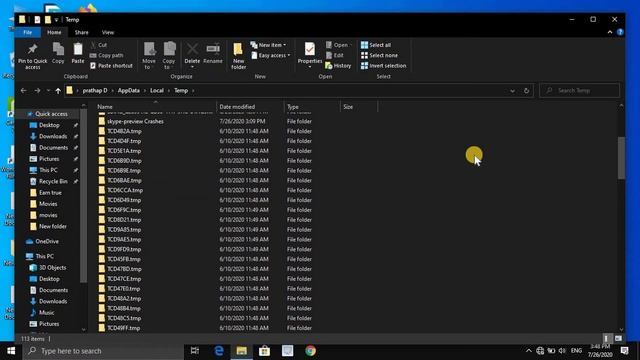This screenshot has height=360, width=640.
Task: Expand the address bar history dropdown
Action: click(x=512, y=91)
